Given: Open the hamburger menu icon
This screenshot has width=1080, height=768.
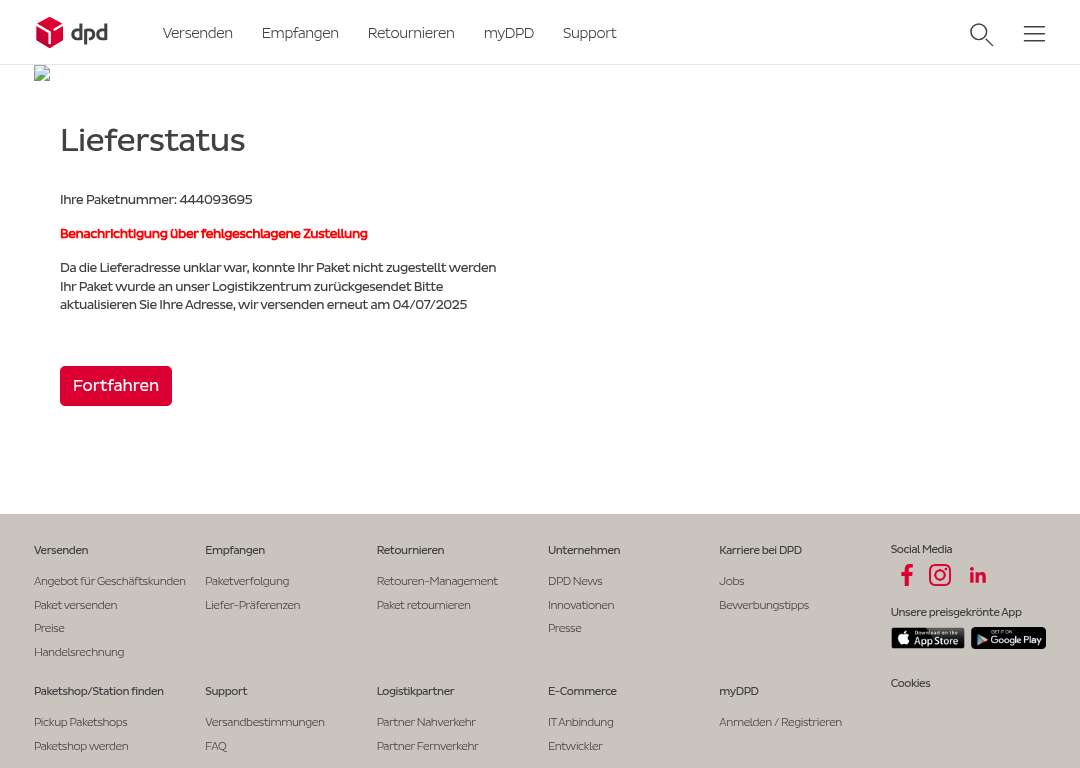Looking at the screenshot, I should [x=1034, y=34].
